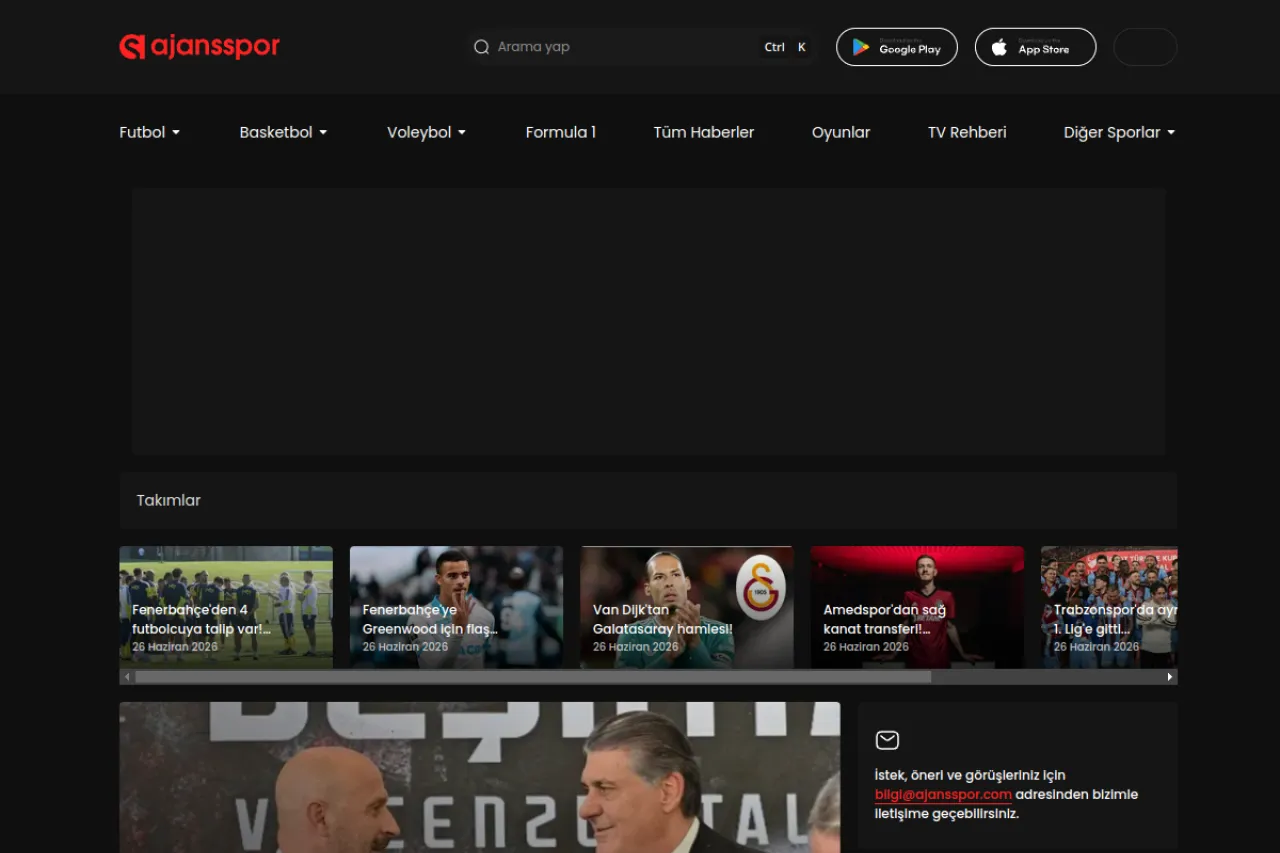Go to Tüm Haberler page
The width and height of the screenshot is (1280, 853).
[704, 132]
